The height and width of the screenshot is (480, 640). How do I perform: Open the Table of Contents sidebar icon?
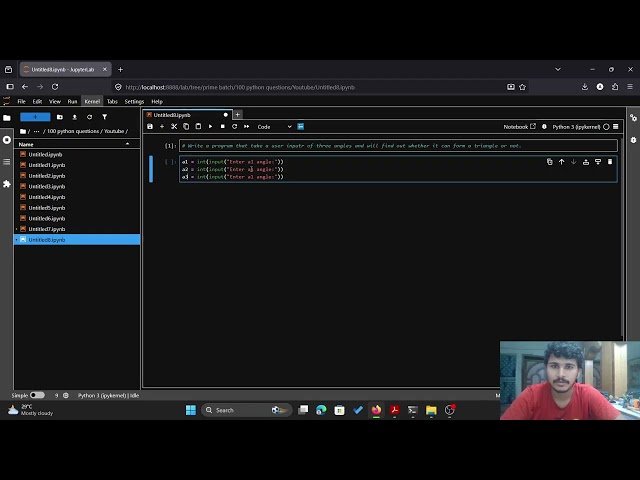click(x=7, y=162)
